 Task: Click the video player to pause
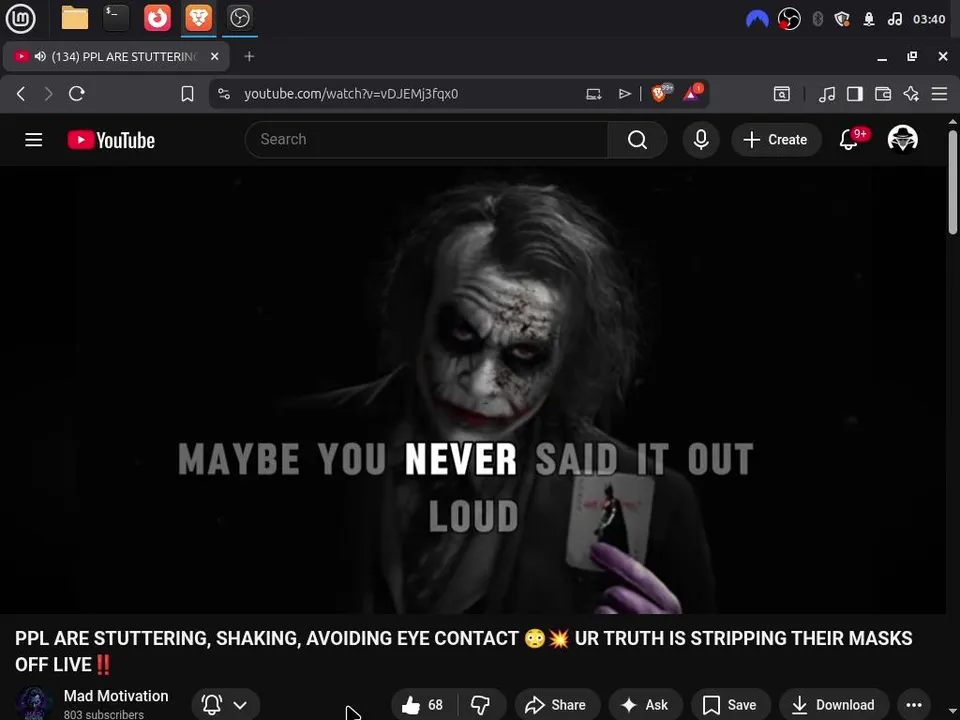473,389
